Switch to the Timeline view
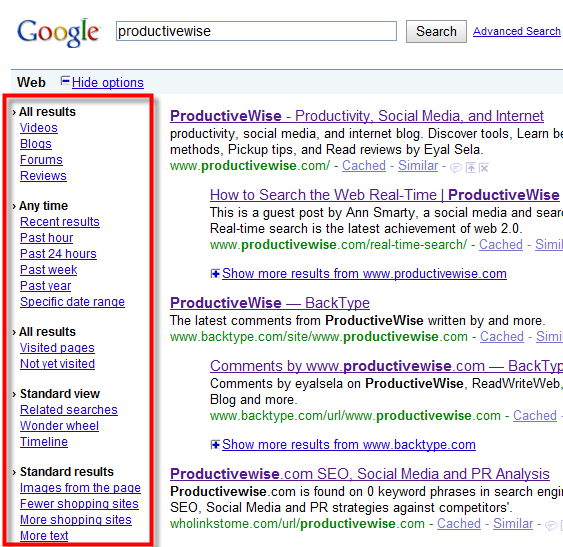The width and height of the screenshot is (563, 547). (44, 442)
